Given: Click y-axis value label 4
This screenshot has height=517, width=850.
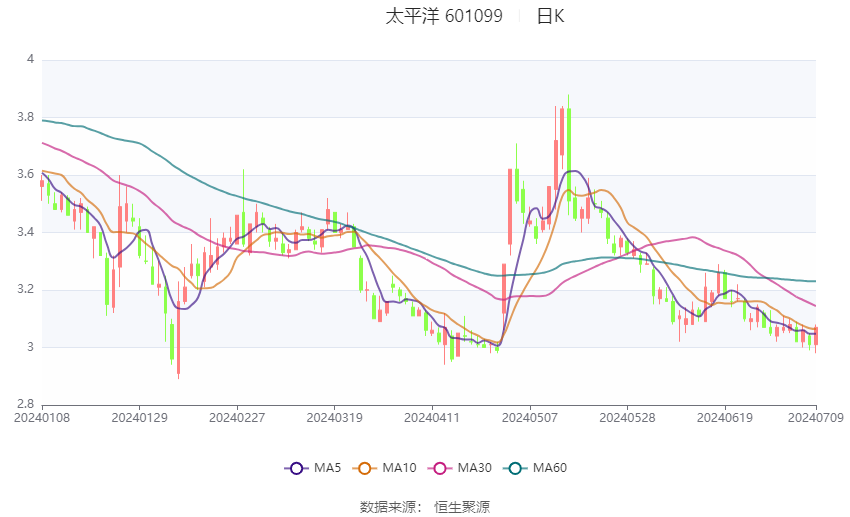Looking at the screenshot, I should point(30,59).
